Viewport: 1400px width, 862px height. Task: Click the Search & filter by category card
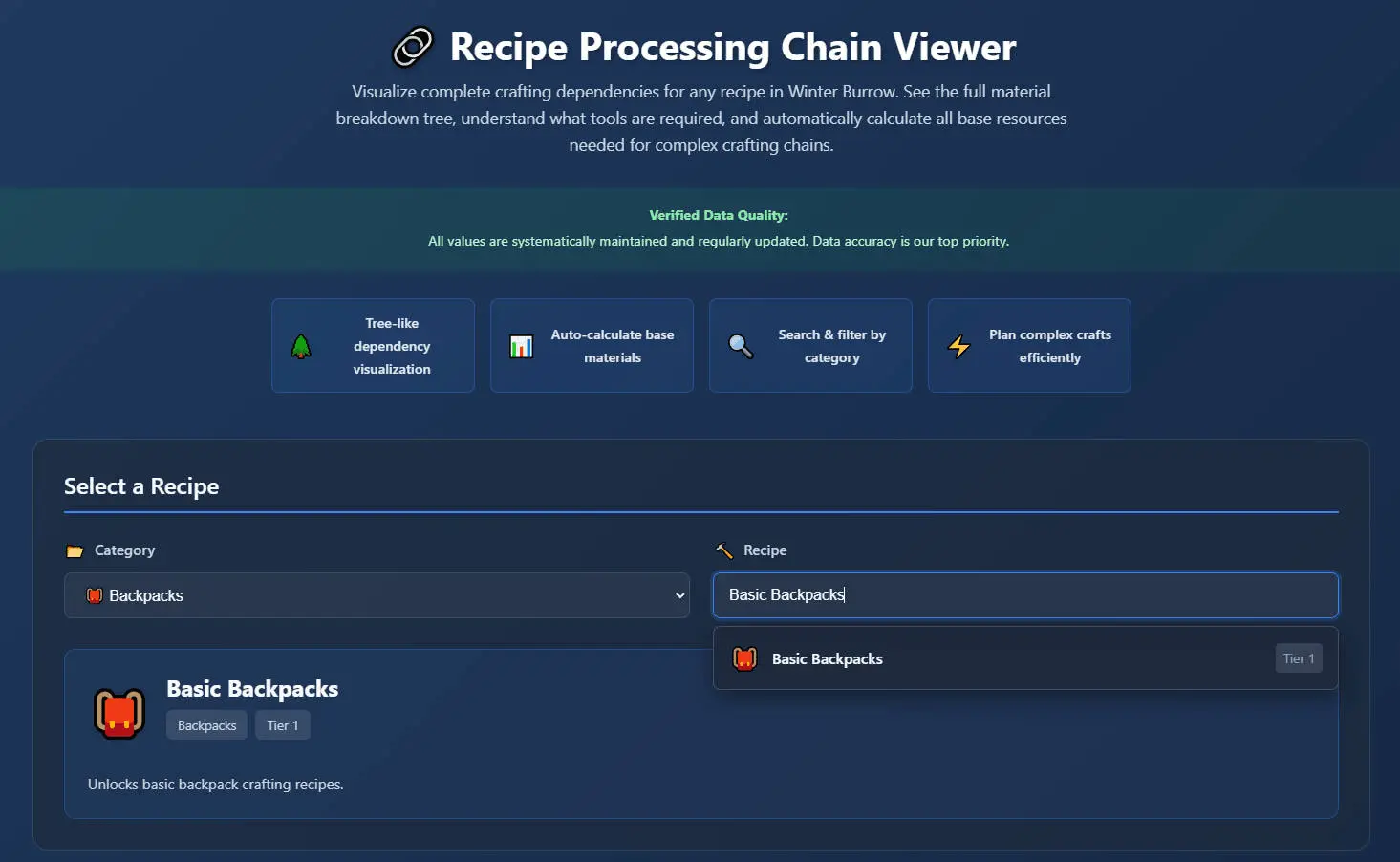coord(810,345)
